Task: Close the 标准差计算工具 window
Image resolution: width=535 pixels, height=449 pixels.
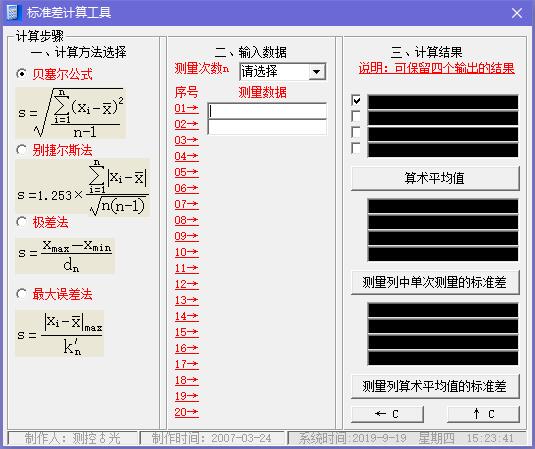Action: (517, 13)
